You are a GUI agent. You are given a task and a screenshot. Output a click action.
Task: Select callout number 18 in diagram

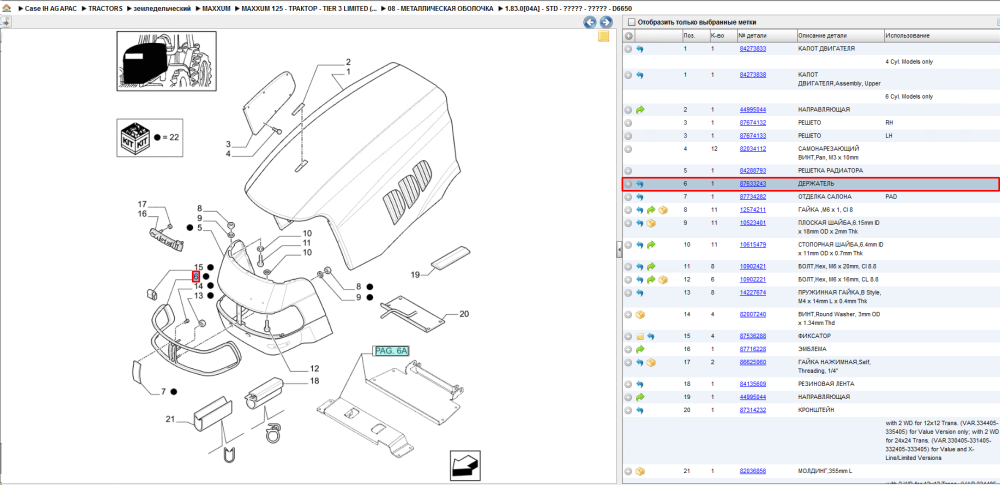tap(314, 381)
